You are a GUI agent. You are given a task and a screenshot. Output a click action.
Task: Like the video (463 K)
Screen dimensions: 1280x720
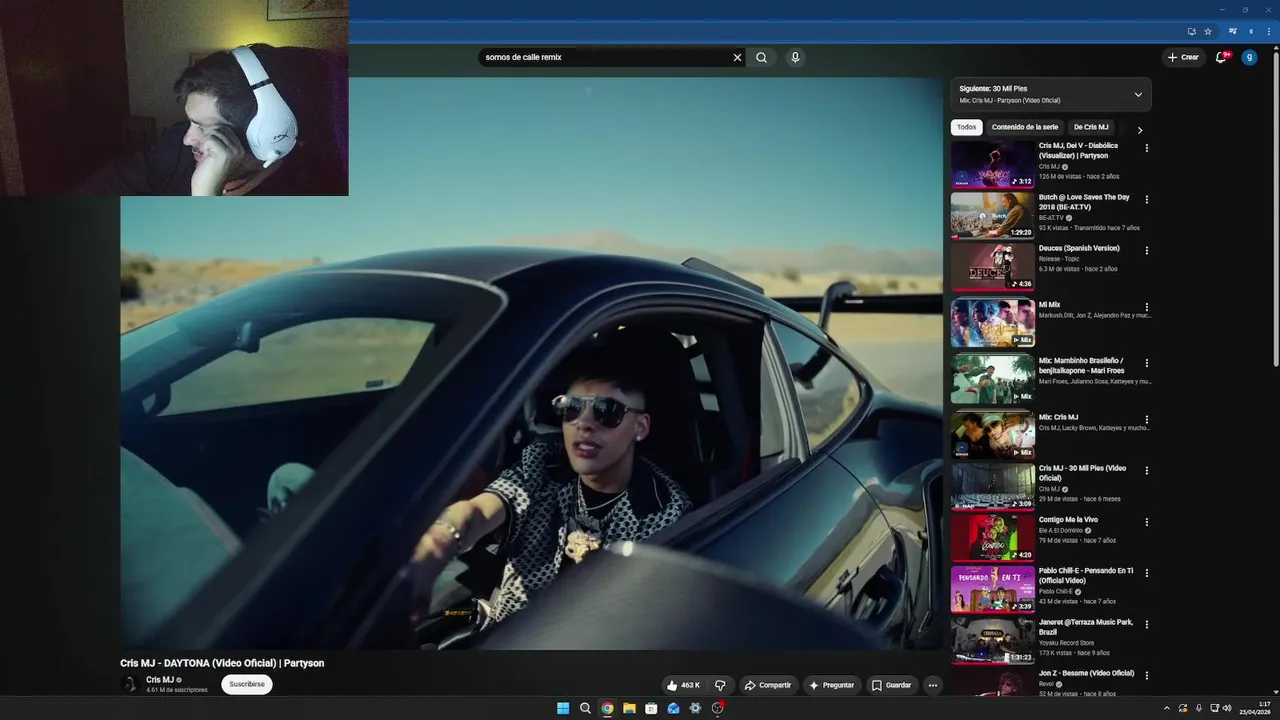coord(683,685)
